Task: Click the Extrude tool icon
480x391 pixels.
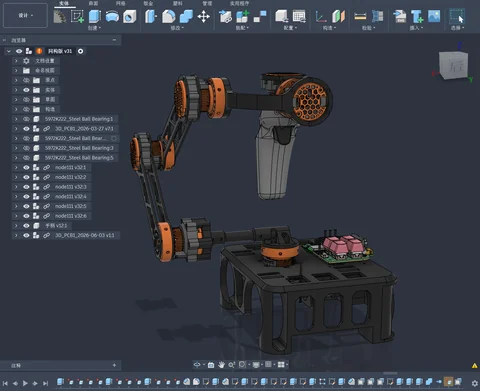Action: pos(95,16)
